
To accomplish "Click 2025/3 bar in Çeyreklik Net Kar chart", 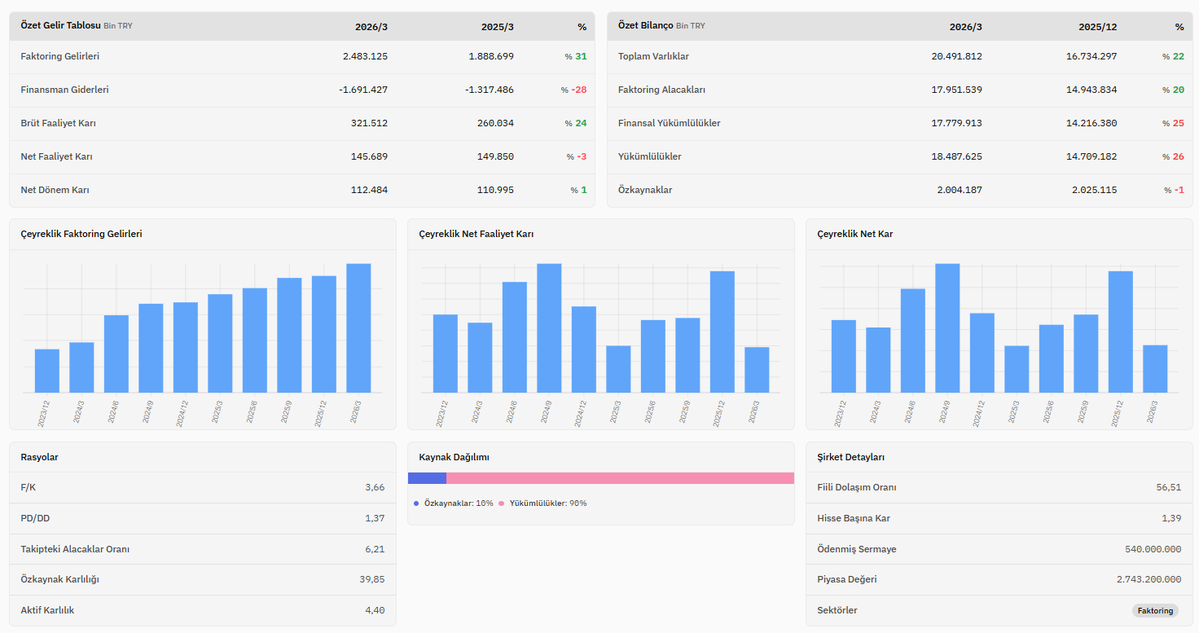I will click(1016, 370).
